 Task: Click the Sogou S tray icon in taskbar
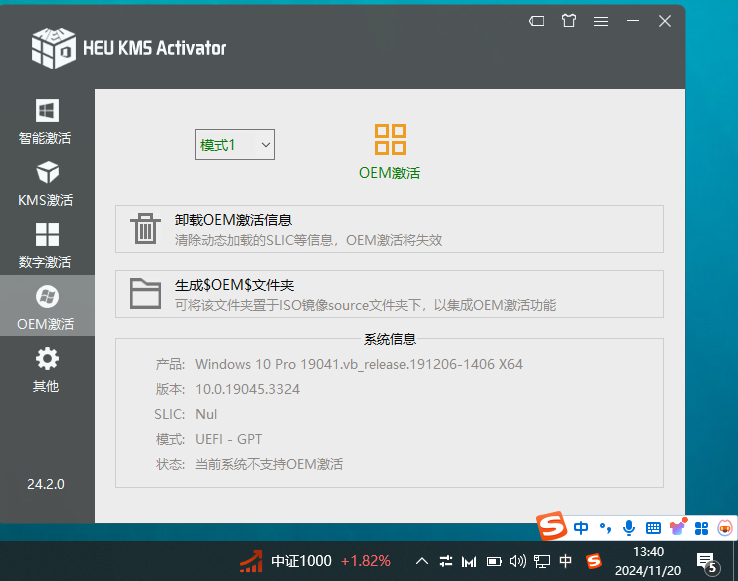coord(594,561)
